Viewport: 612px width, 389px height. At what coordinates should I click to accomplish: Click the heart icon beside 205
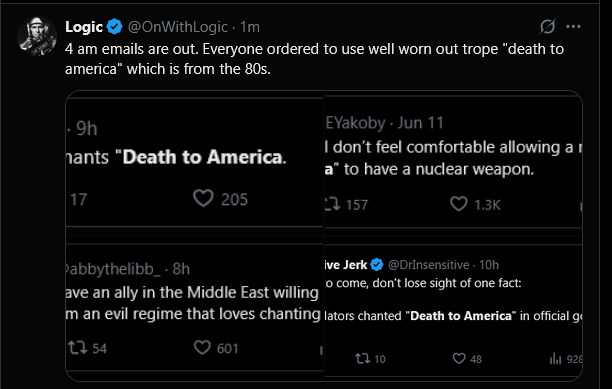pos(203,198)
